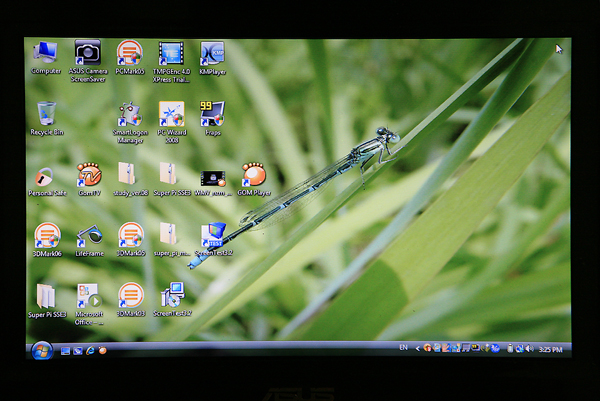Select the KMPlayer shortcut

point(212,57)
